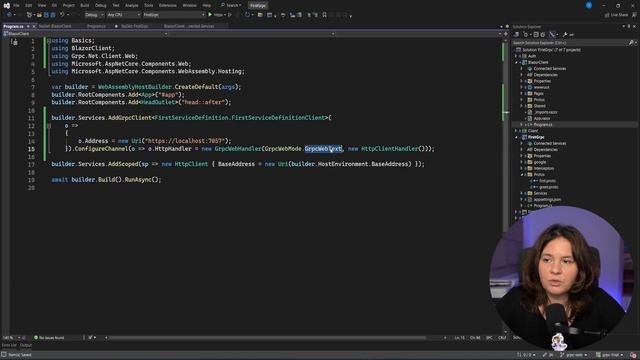Open the Any CPU platform dropdown
This screenshot has height=360, width=640.
coord(124,15)
